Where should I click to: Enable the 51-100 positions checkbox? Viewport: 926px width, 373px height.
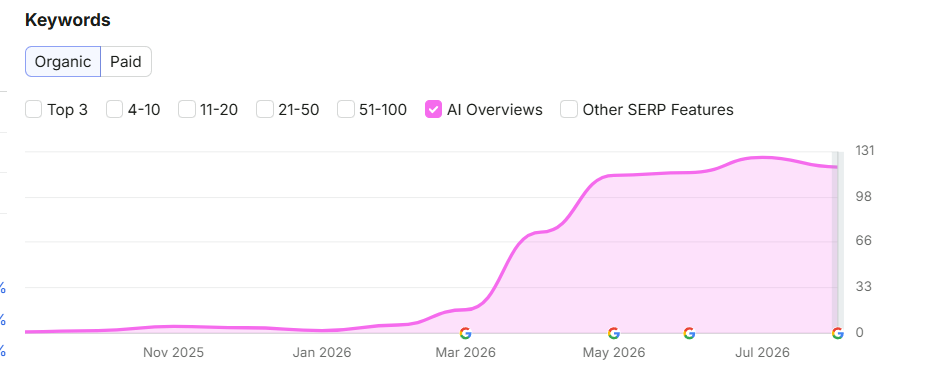coord(346,110)
